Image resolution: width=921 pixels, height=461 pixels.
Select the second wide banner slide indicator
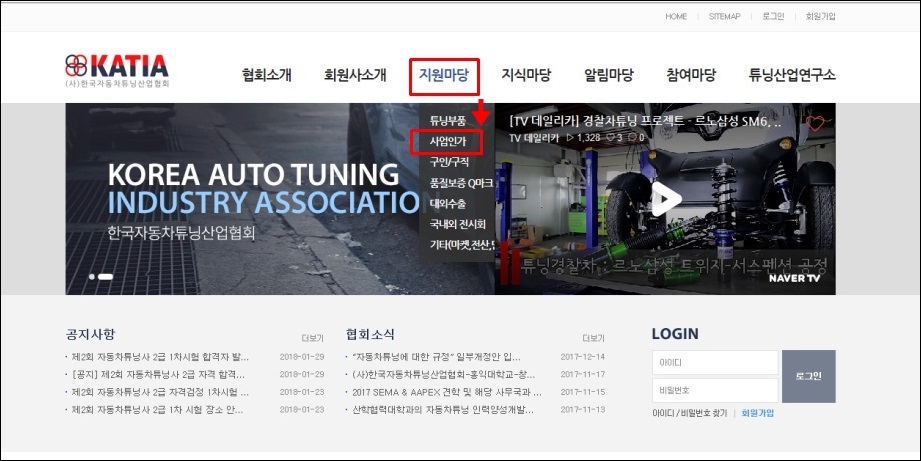click(x=105, y=277)
